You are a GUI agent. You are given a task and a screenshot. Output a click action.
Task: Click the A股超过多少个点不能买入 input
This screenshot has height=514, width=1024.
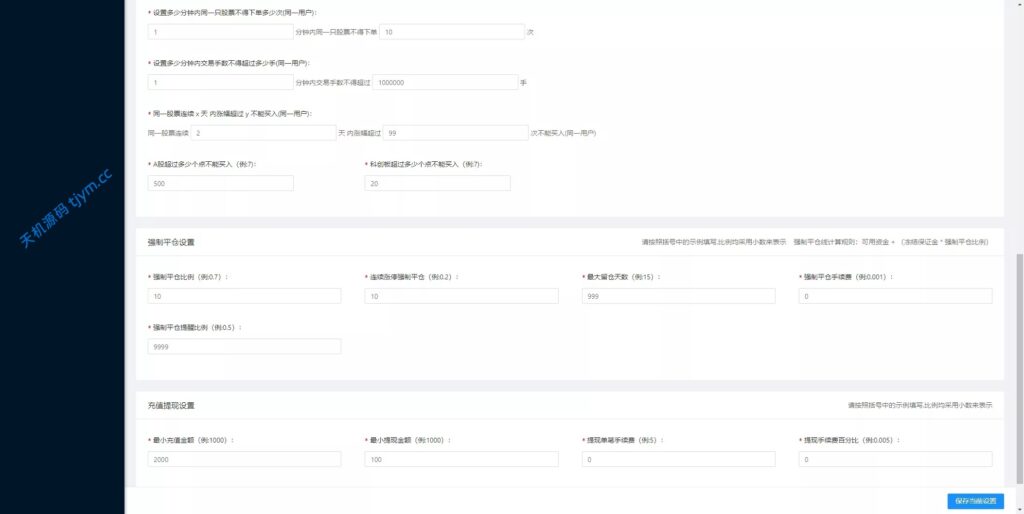click(220, 183)
